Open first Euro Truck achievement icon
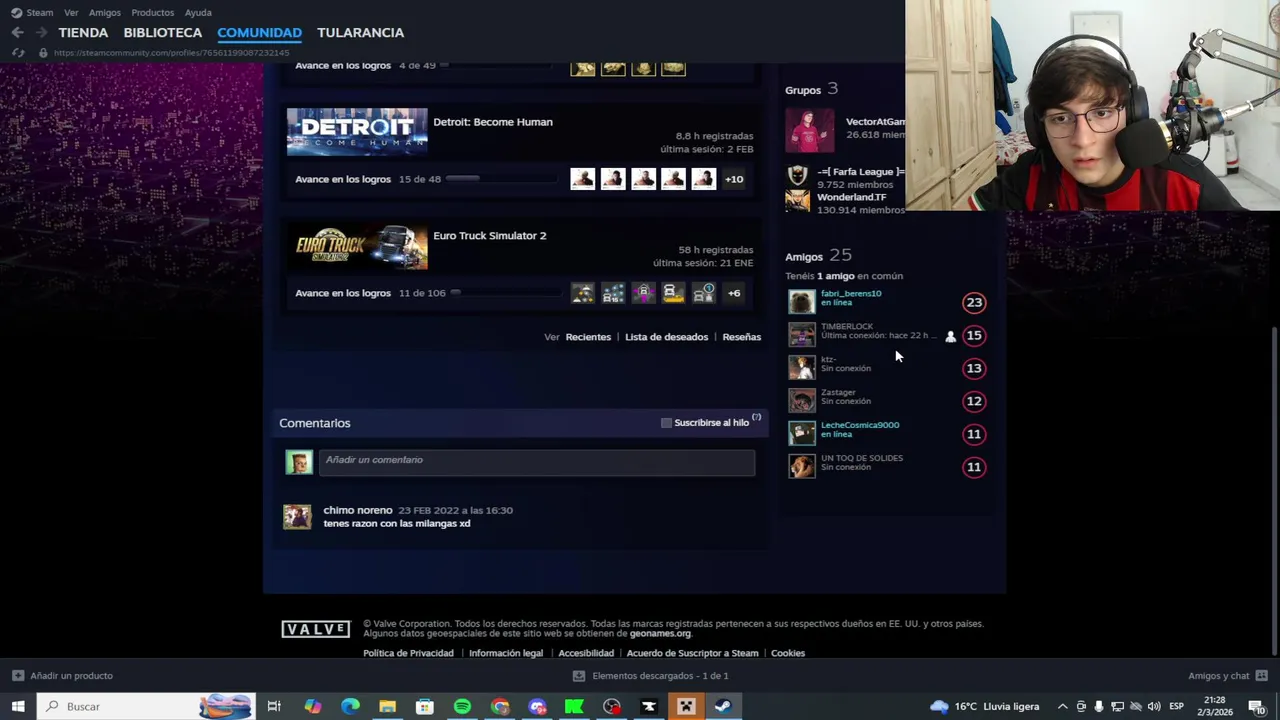1280x720 pixels. [x=583, y=293]
